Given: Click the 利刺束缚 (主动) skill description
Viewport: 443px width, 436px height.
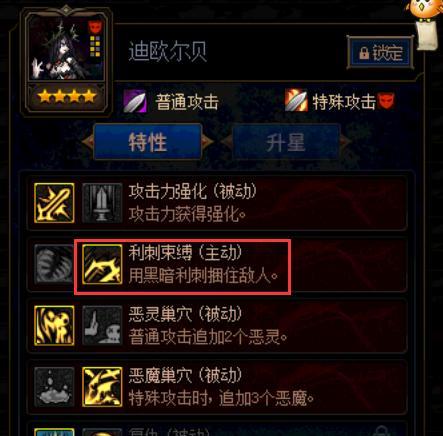Looking at the screenshot, I should pyautogui.click(x=203, y=276).
